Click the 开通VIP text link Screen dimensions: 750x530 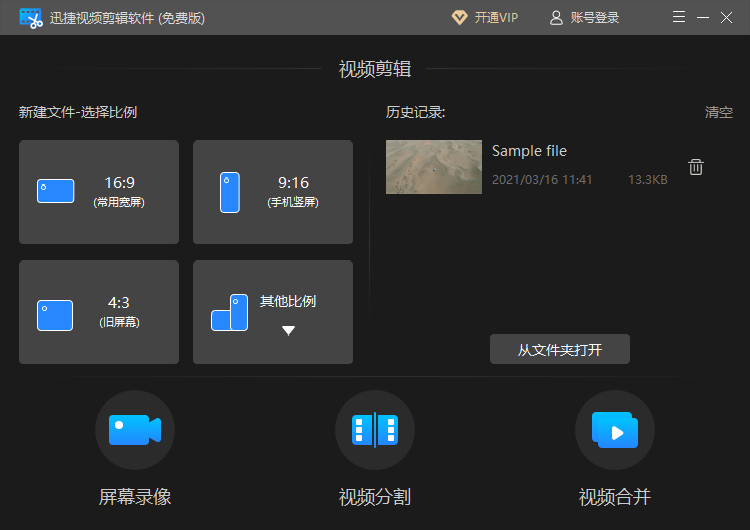(x=497, y=18)
